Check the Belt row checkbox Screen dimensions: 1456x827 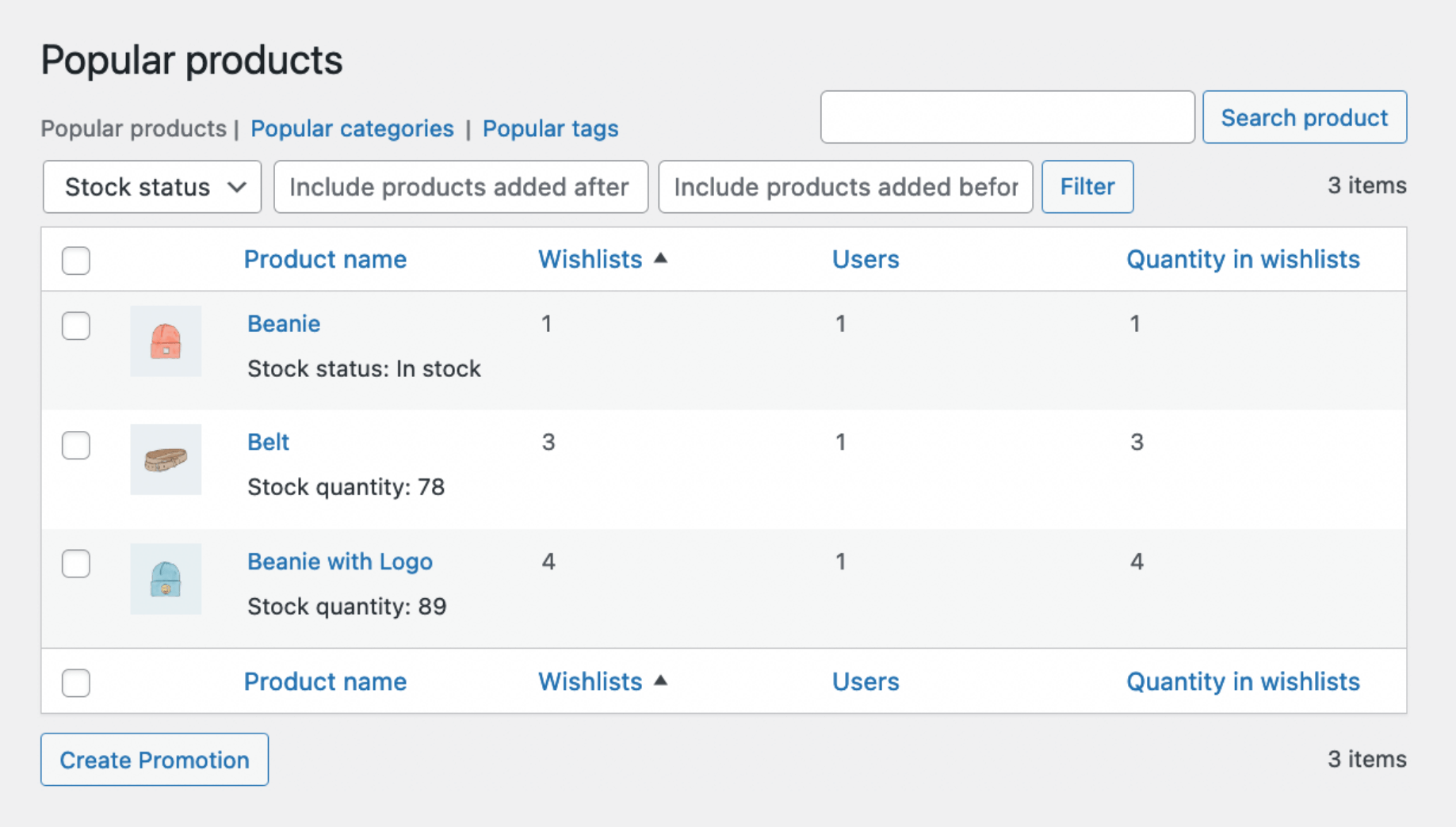coord(75,445)
